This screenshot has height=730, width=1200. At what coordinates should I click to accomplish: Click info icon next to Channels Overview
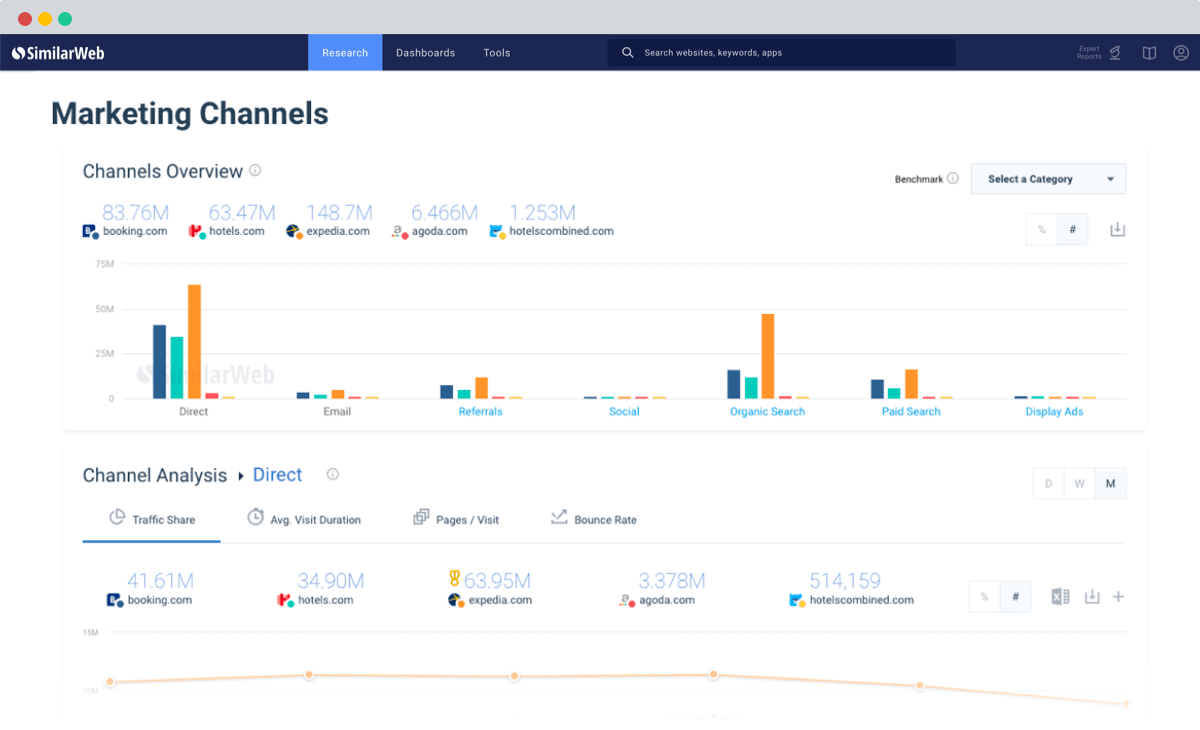[255, 171]
